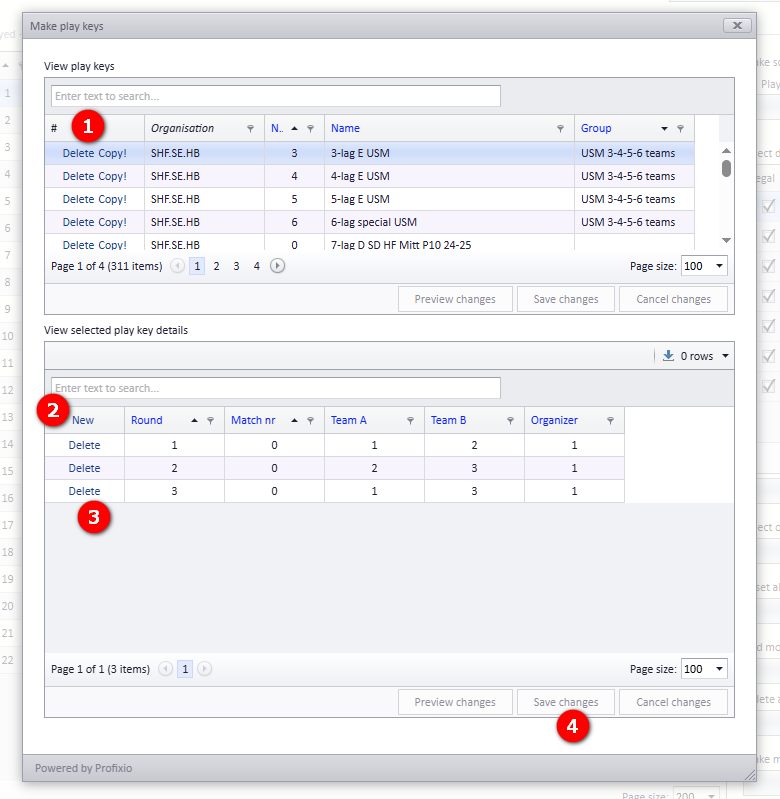The width and height of the screenshot is (780, 799).
Task: Open filter icon on Organisation column
Action: click(x=250, y=128)
